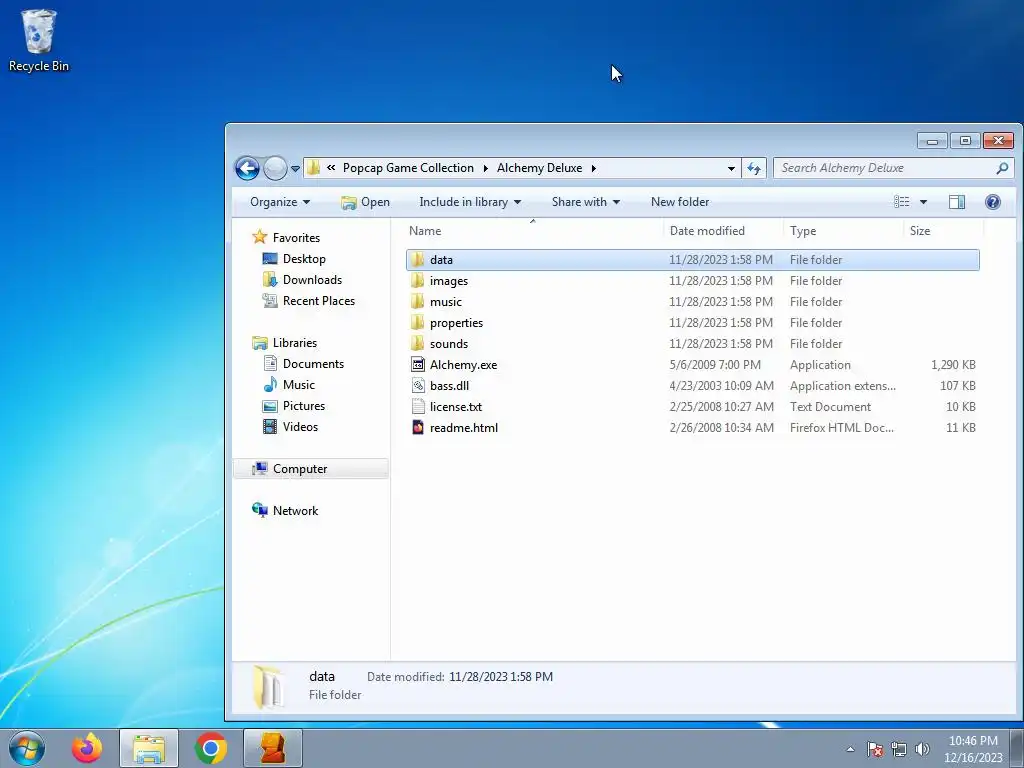The image size is (1024, 768).
Task: Open Pictures library in sidebar
Action: 304,406
